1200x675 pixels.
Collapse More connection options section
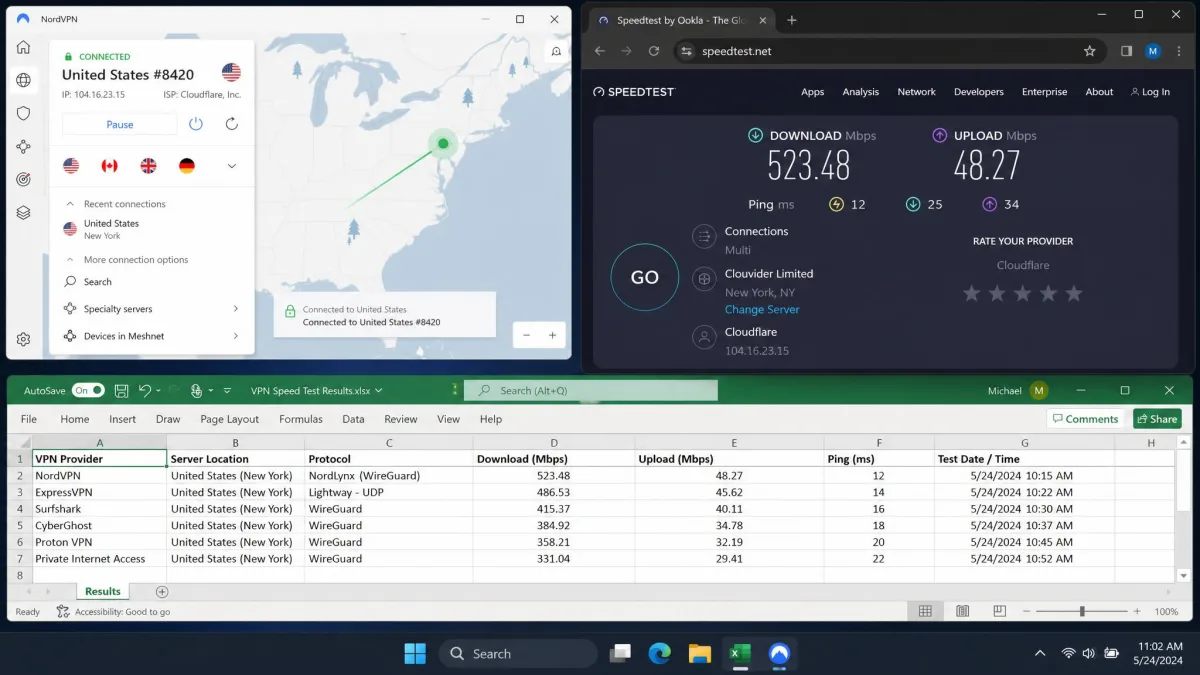tap(70, 260)
